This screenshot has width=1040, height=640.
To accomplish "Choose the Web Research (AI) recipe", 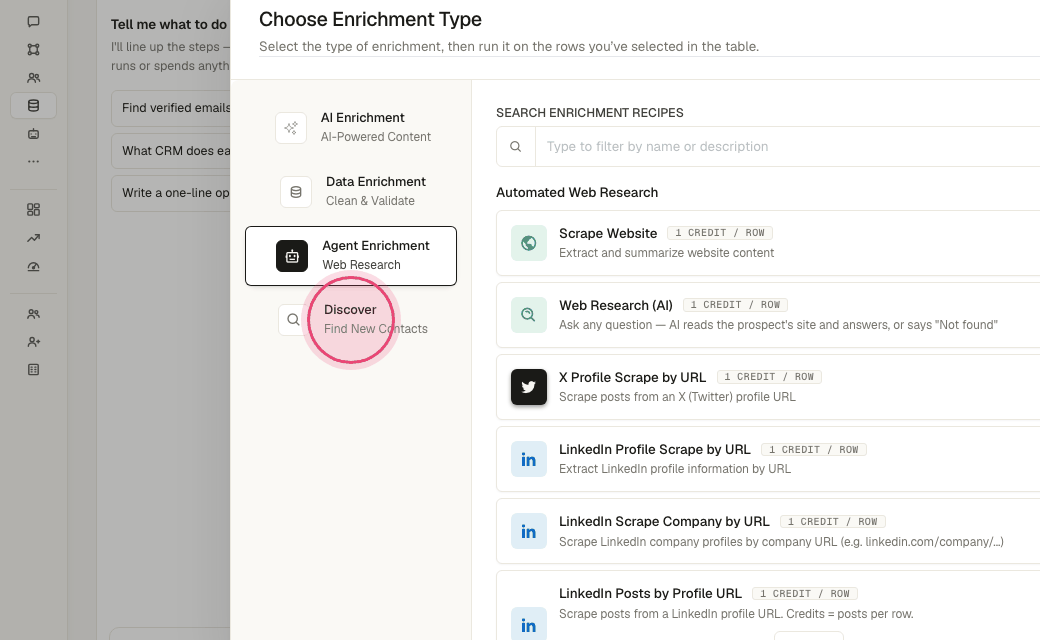I will tap(768, 315).
